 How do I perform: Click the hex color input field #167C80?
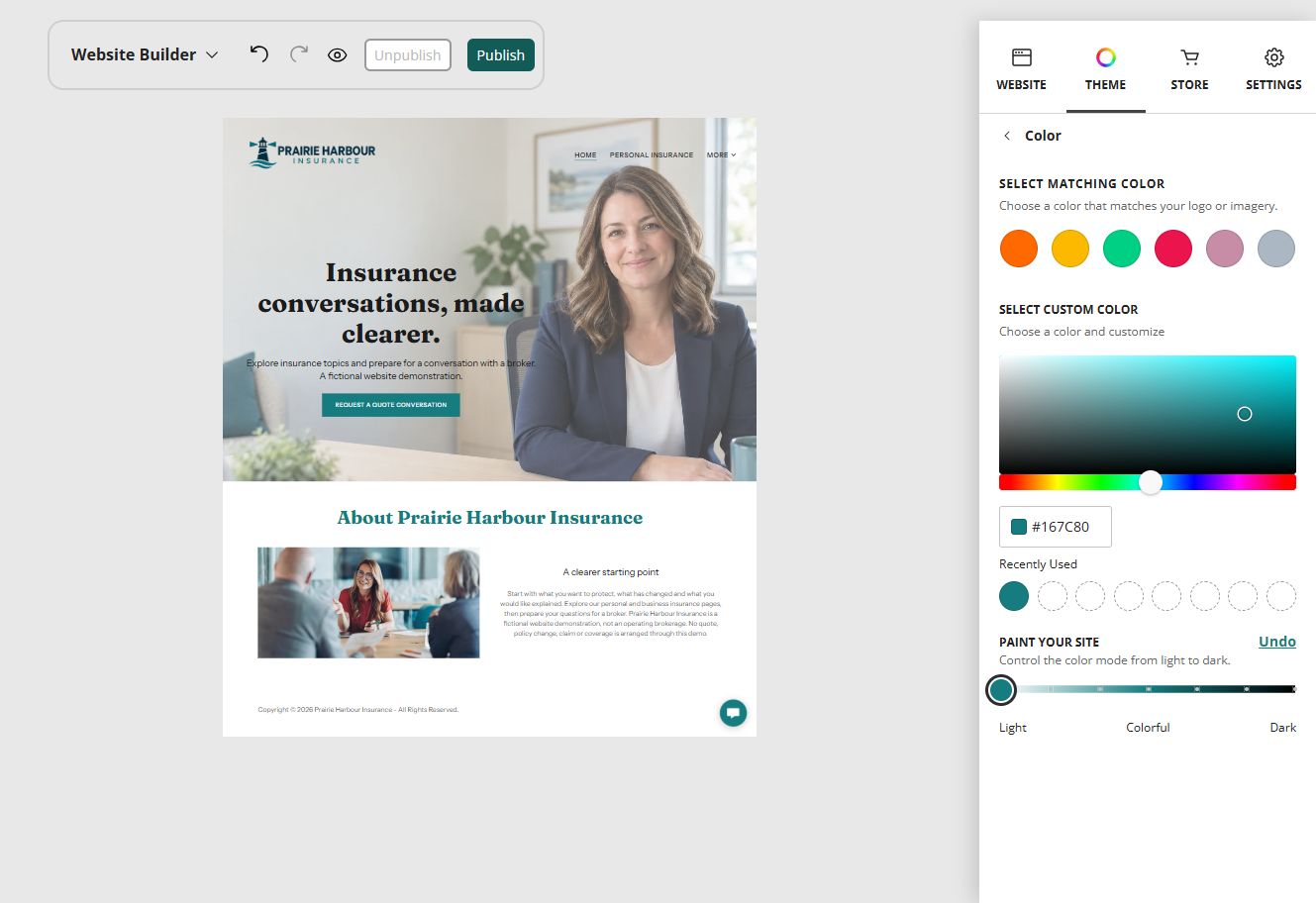(x=1056, y=527)
